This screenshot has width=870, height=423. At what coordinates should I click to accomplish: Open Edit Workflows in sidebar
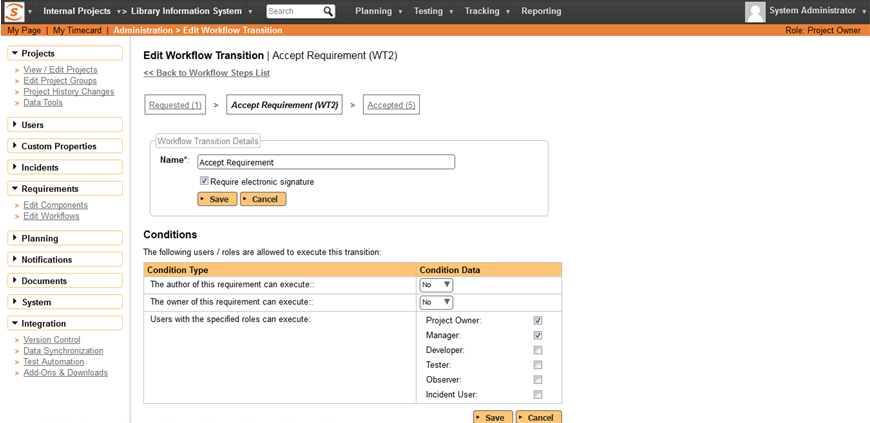coord(51,216)
